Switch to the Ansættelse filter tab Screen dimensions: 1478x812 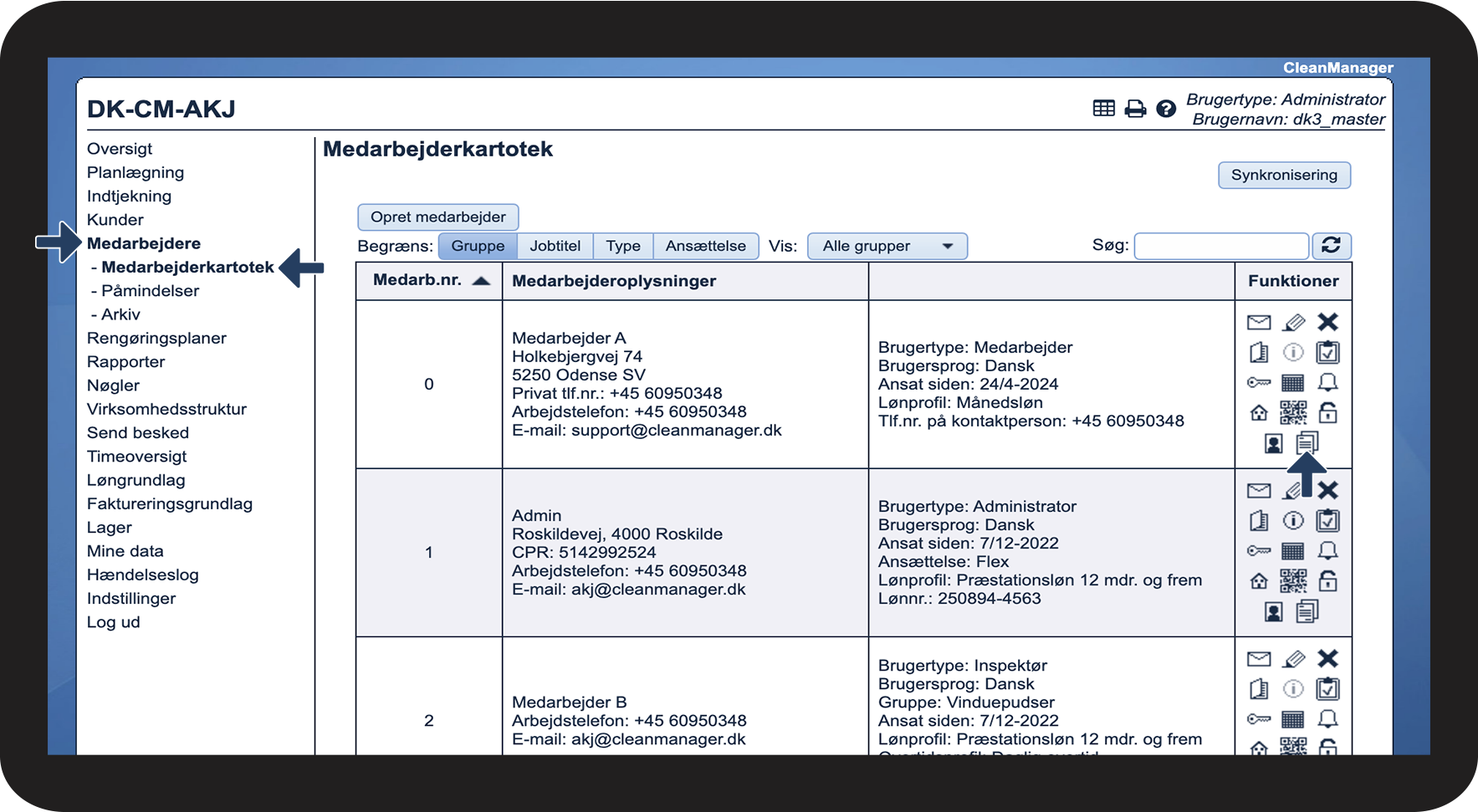point(705,247)
